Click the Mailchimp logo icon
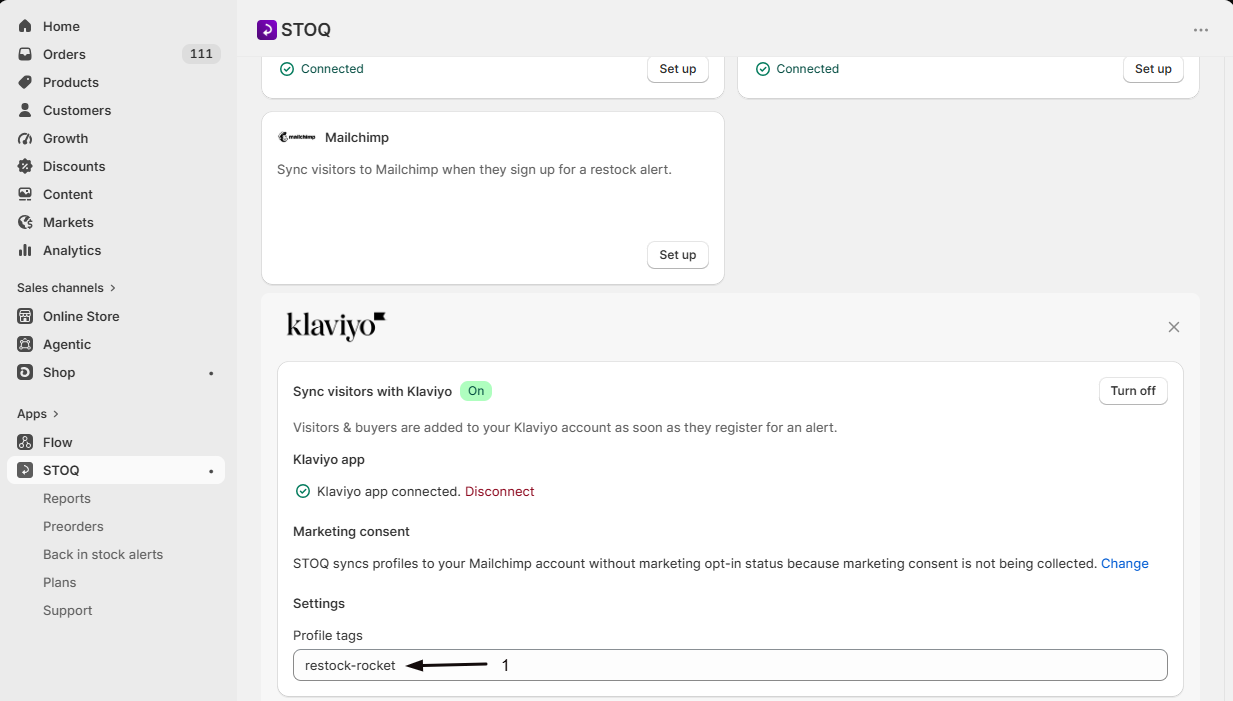This screenshot has height=701, width=1233. tap(297, 137)
